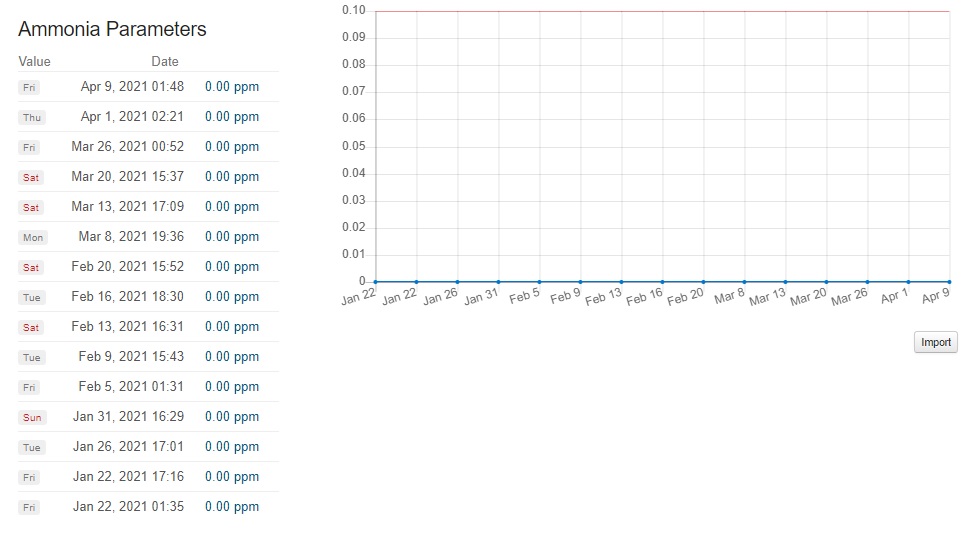Select the date text Mar 26, 2021 00:52

(128, 146)
